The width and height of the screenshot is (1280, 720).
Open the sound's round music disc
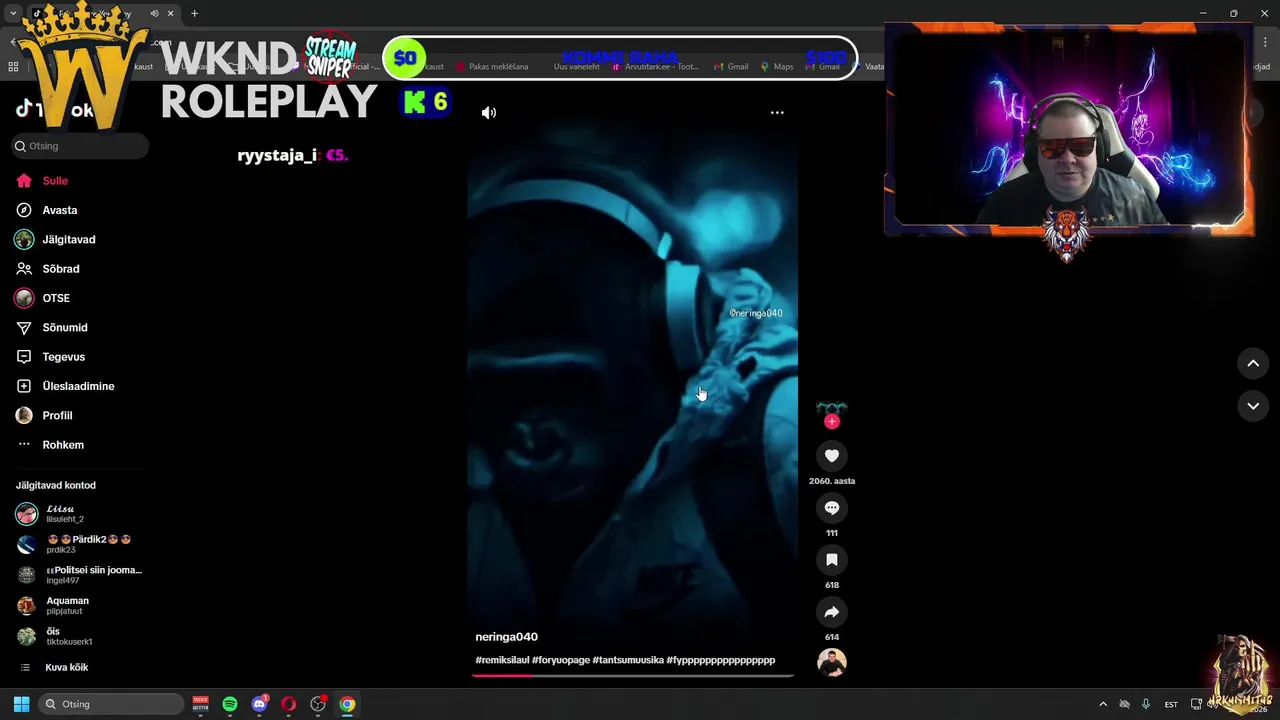point(831,662)
